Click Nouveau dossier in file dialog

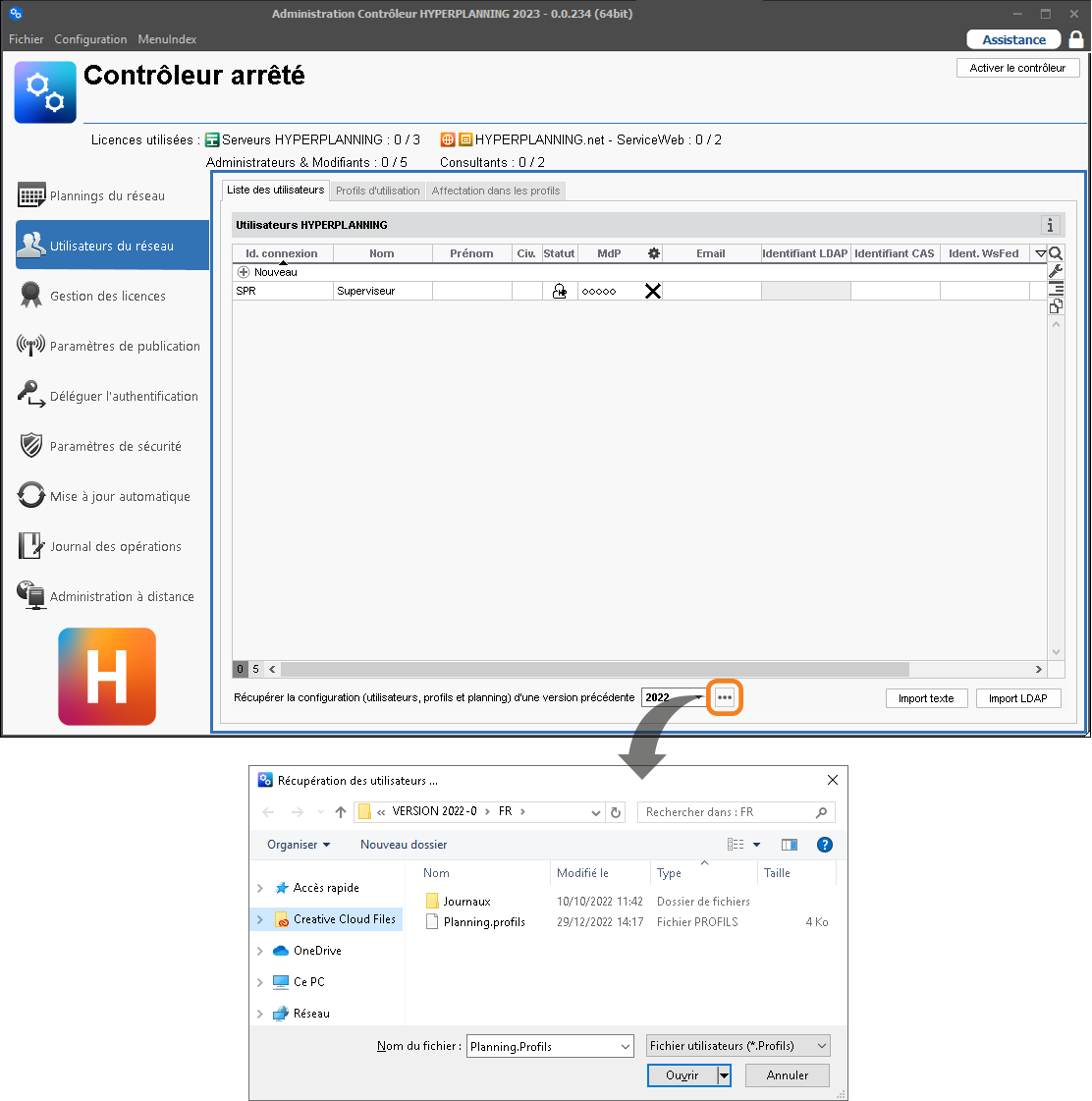[x=404, y=845]
